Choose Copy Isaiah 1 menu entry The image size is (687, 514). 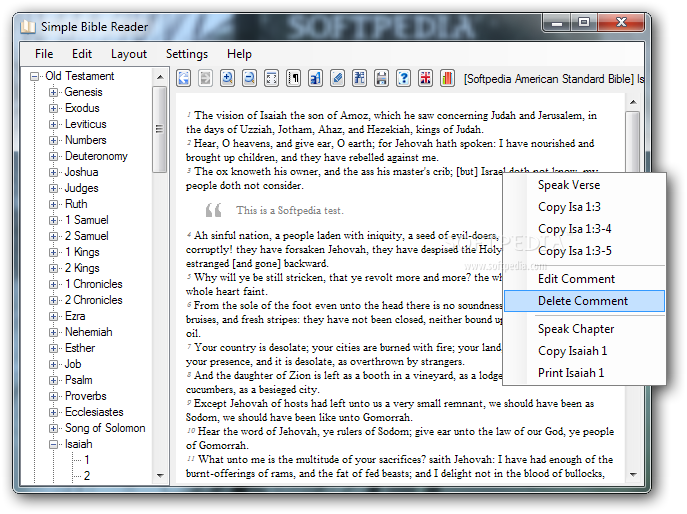point(584,351)
